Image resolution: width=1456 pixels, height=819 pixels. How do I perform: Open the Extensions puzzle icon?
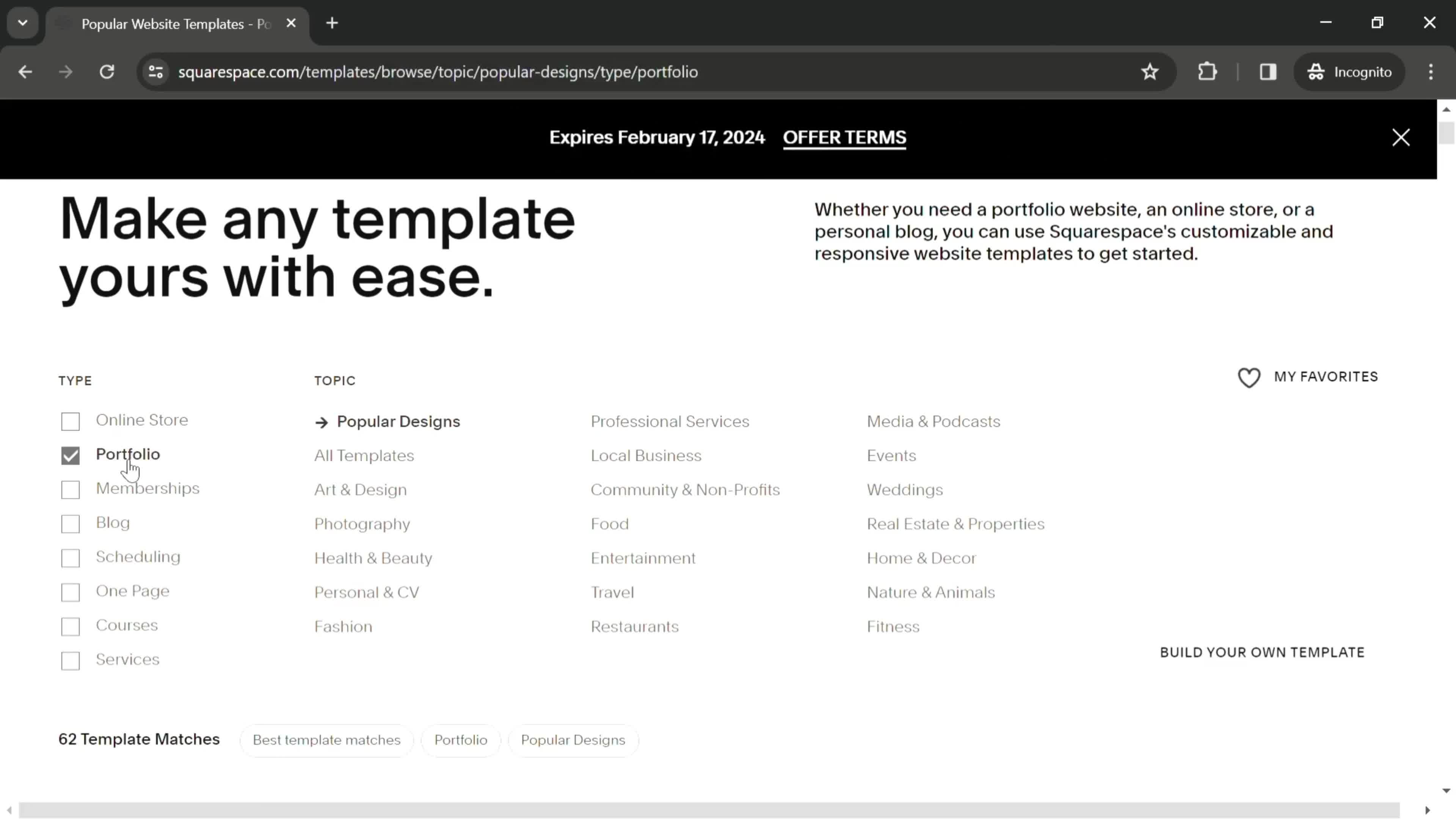coord(1207,72)
